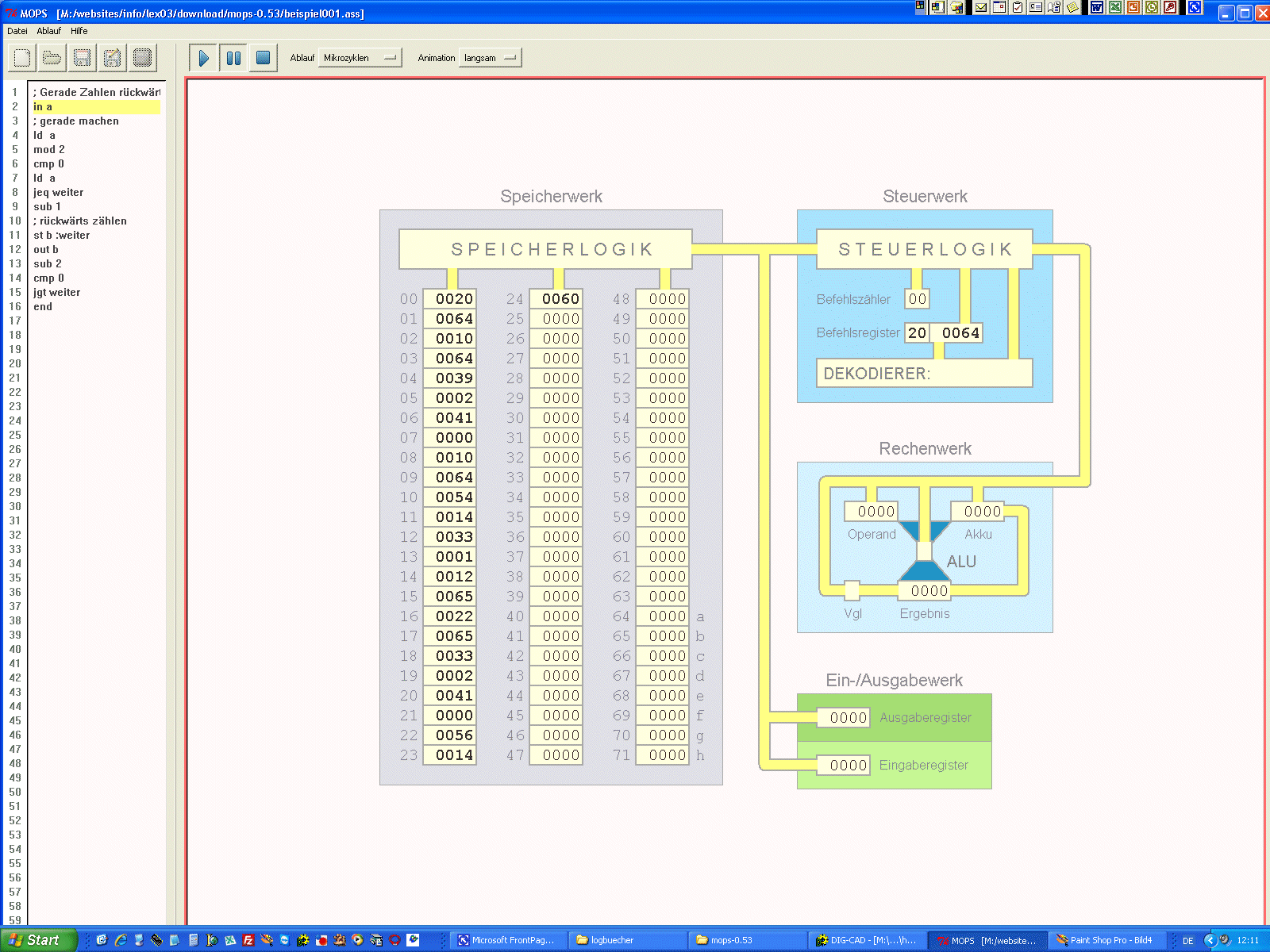Open the Ablauf menu
Viewport: 1270px width, 952px height.
(x=48, y=31)
